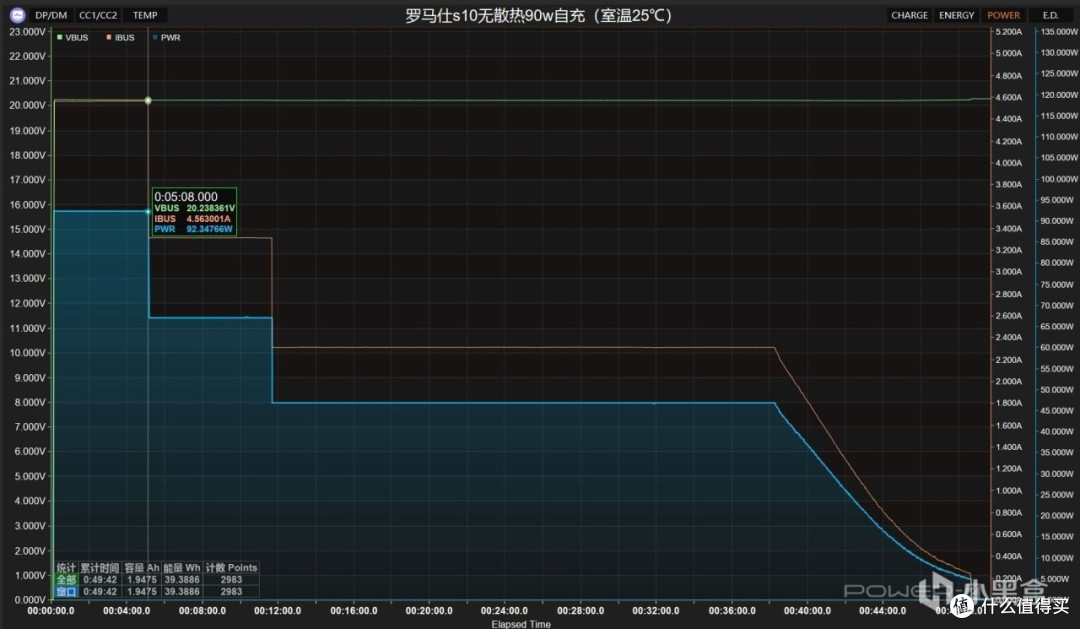Viewport: 1080px width, 629px height.
Task: Open the DP/DM tab
Action: tap(51, 15)
